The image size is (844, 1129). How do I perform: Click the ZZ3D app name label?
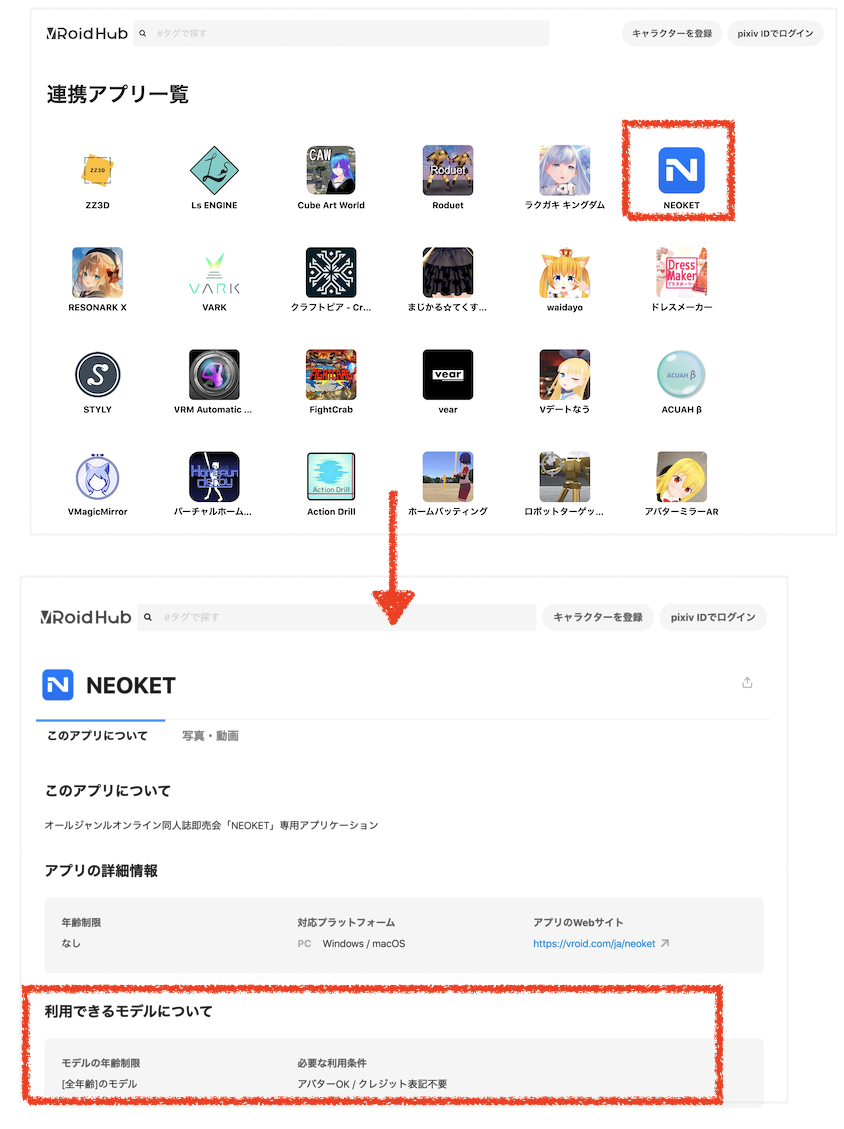click(x=97, y=205)
